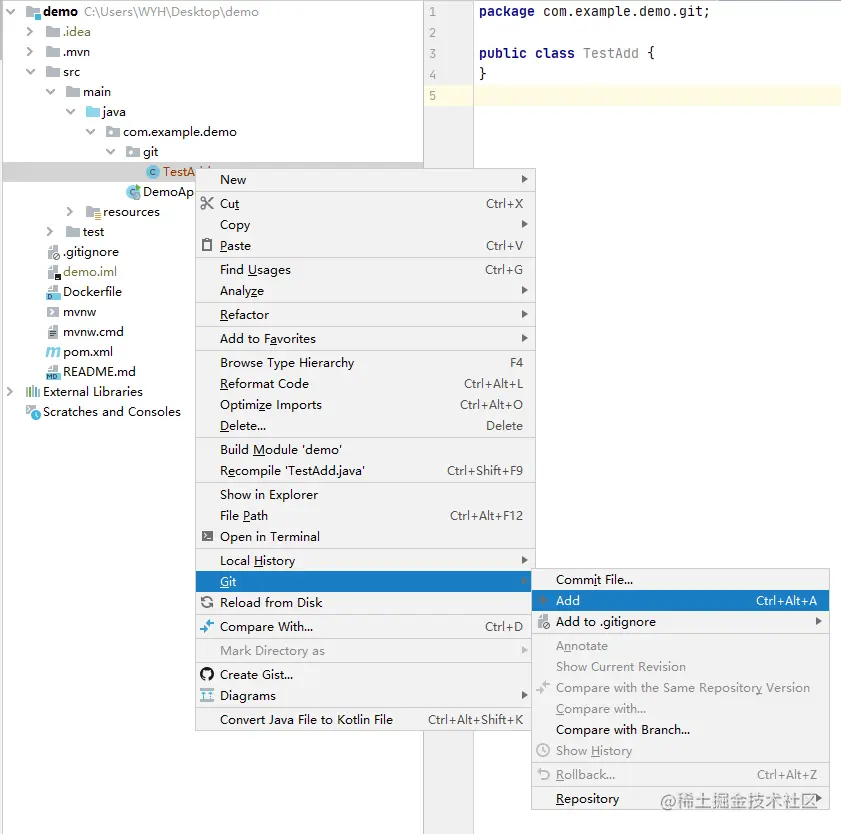The image size is (841, 834).
Task: Click the External Libraries icon
Action: (33, 392)
